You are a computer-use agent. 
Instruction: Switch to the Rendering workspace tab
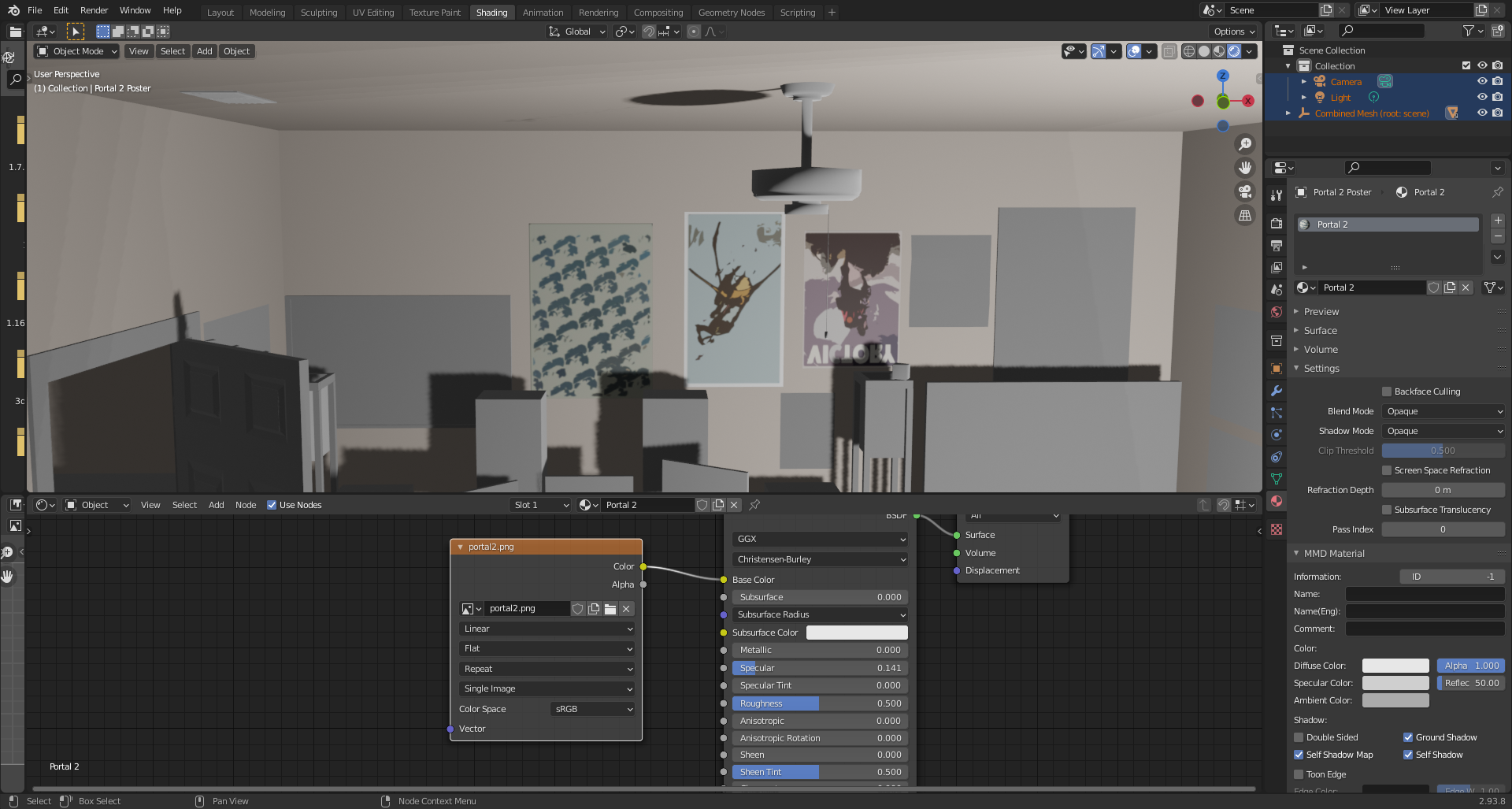[x=598, y=12]
